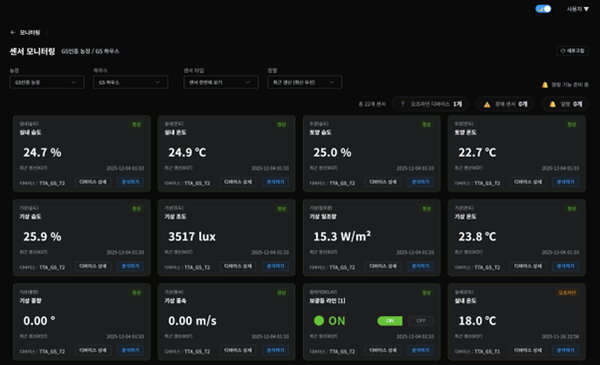Viewport: 600px width, 365px height.
Task: Switch the 보광등 라인 [1] relay to ON
Action: pos(390,321)
